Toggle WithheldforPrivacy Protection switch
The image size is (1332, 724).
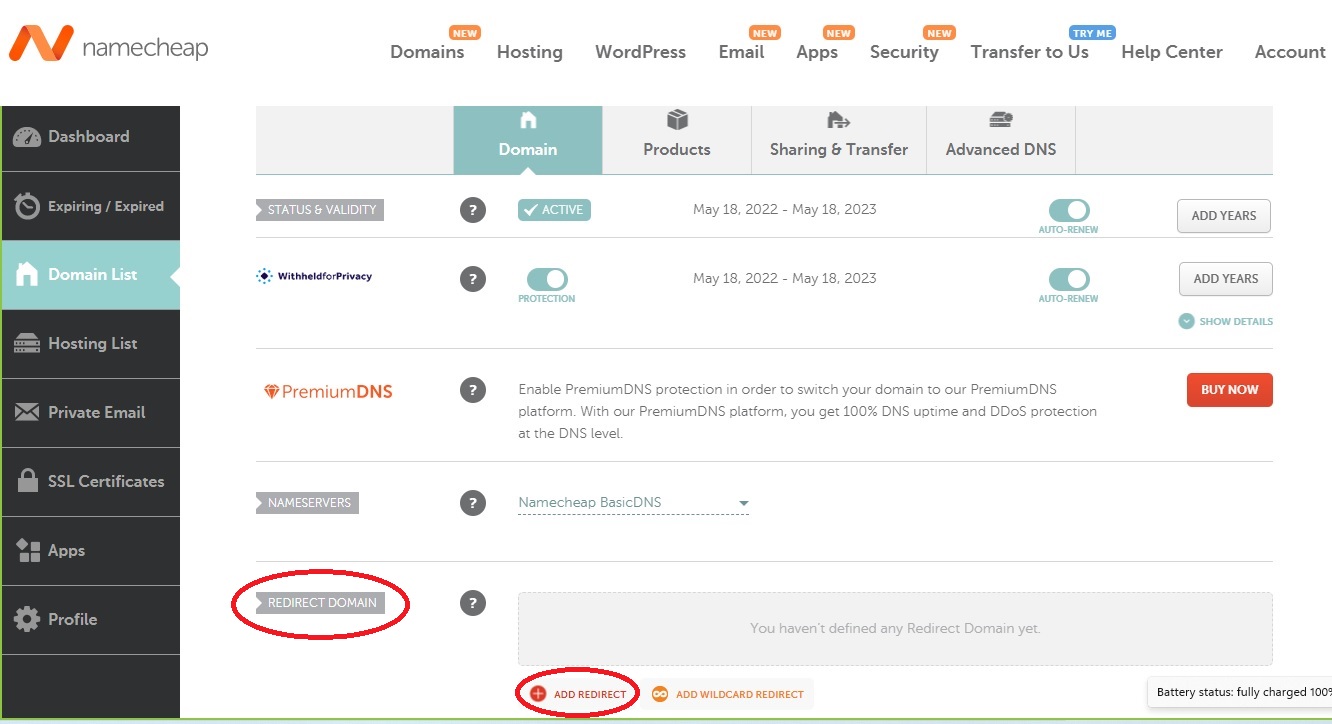tap(547, 279)
